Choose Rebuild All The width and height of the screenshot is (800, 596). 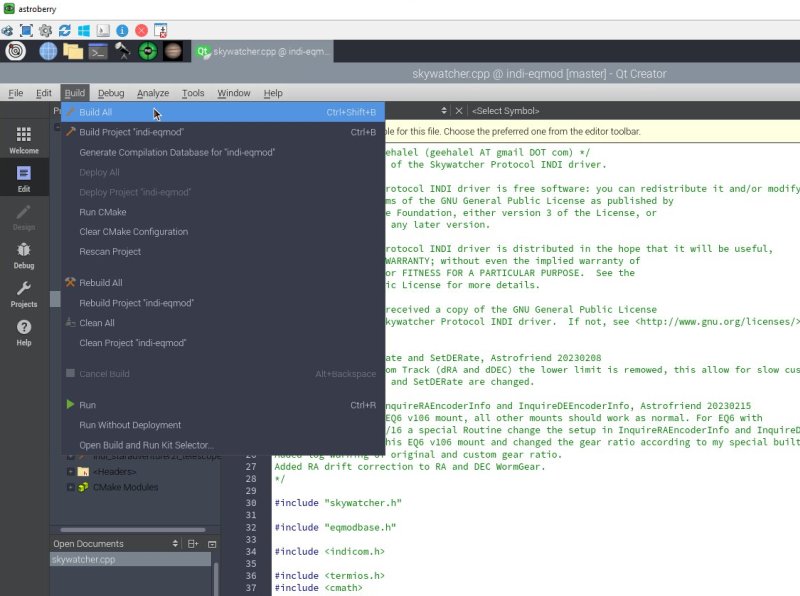point(223,283)
